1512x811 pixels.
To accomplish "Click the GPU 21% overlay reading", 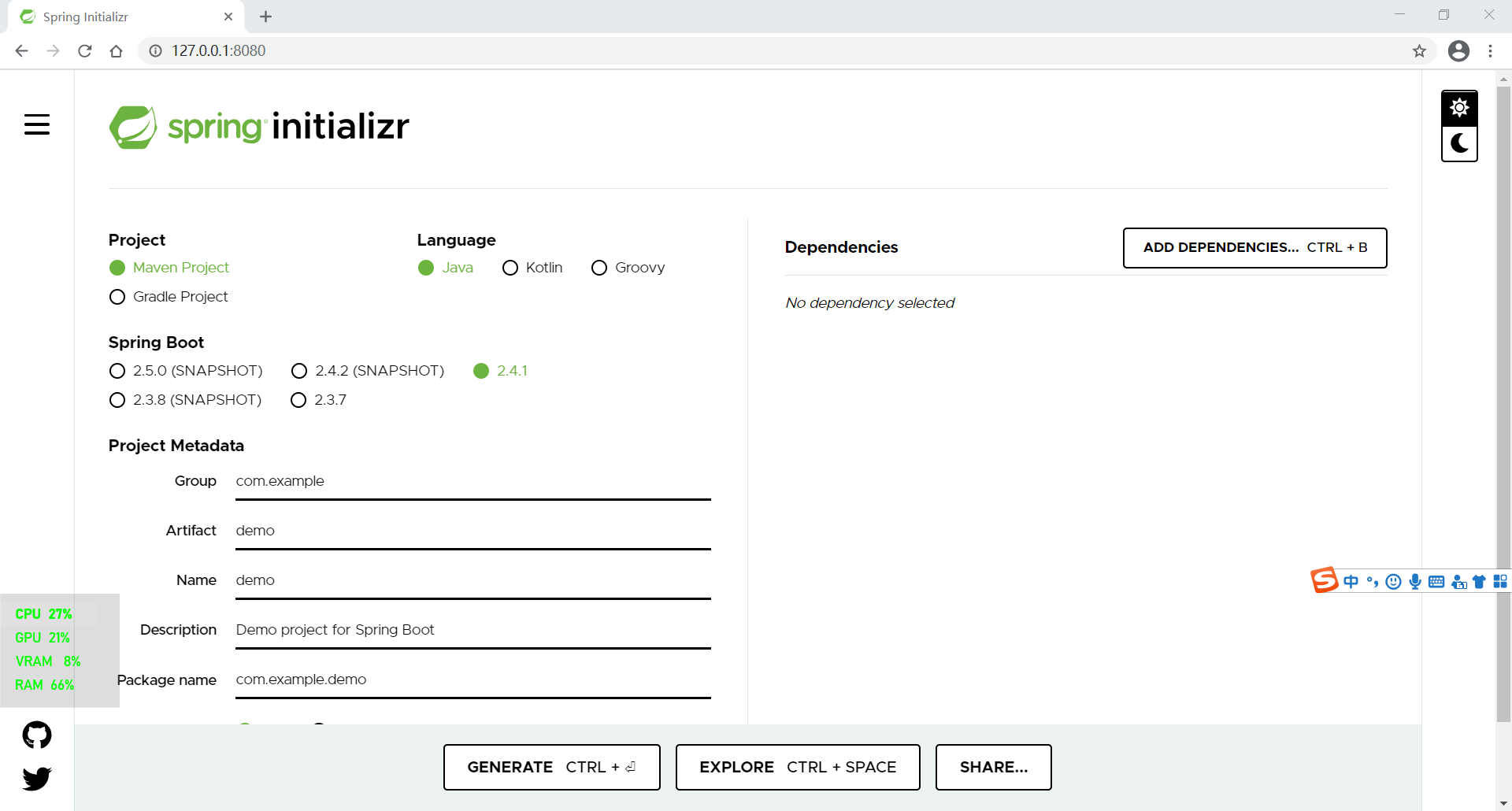I will pyautogui.click(x=43, y=638).
